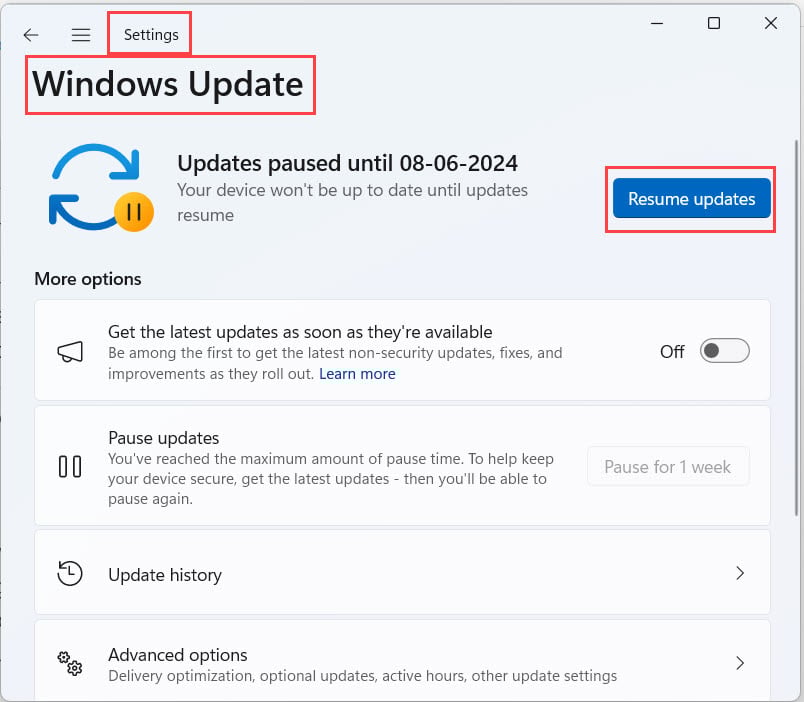Viewport: 804px width, 702px height.
Task: Click the 'Settings' title text
Action: [x=151, y=35]
